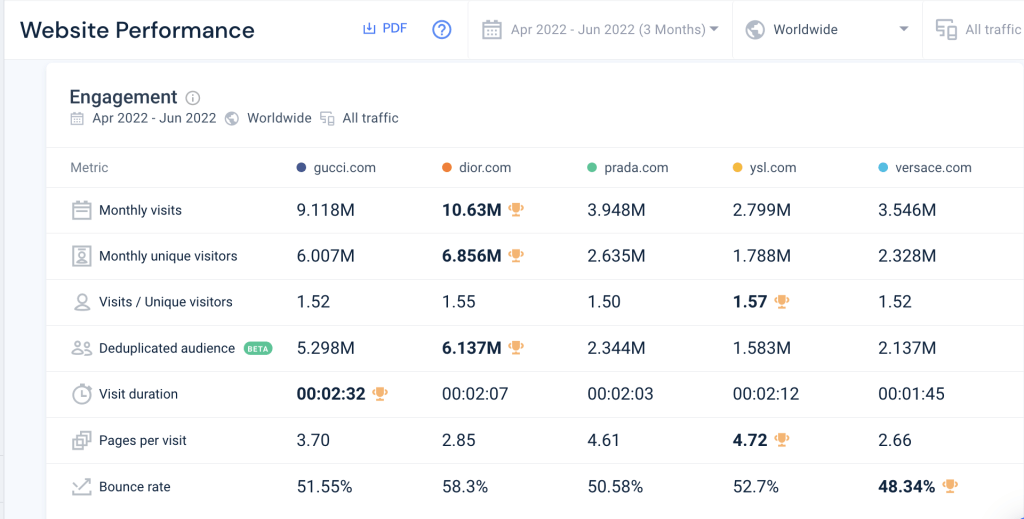The image size is (1024, 519).
Task: Click dior.com bounce rate 58.3%
Action: point(465,486)
